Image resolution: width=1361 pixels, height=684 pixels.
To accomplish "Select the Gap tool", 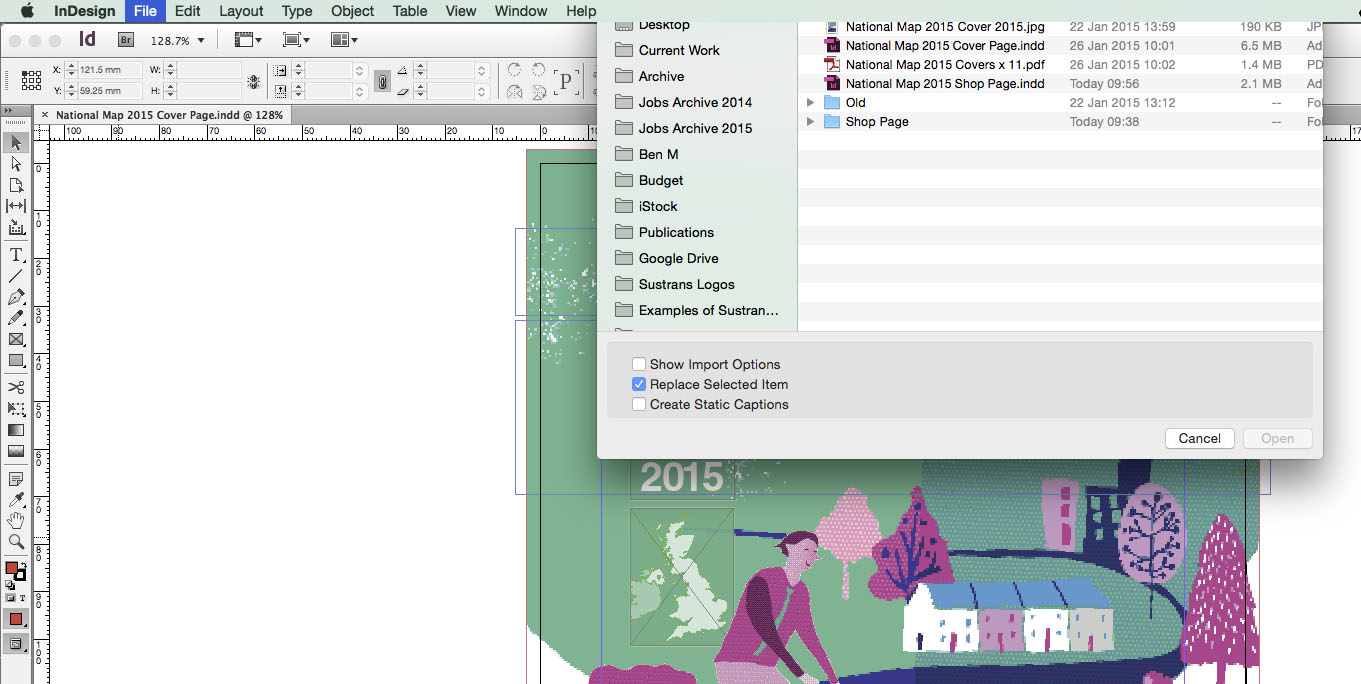I will (16, 206).
